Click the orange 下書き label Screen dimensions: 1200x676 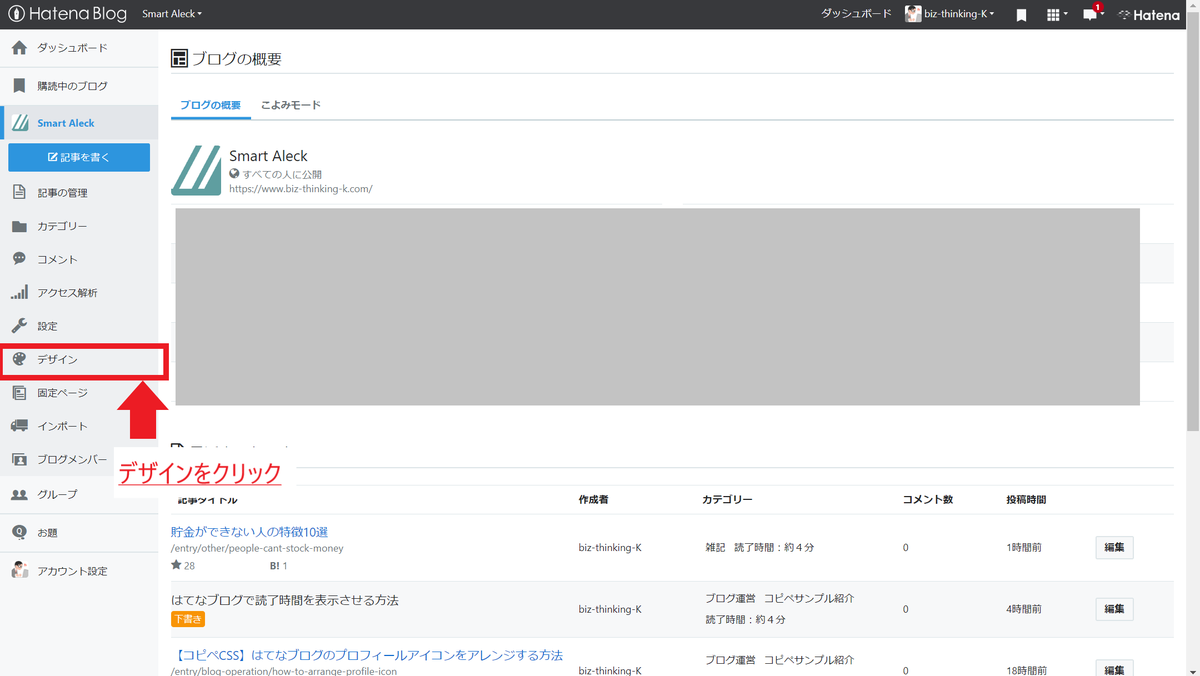[x=188, y=619]
